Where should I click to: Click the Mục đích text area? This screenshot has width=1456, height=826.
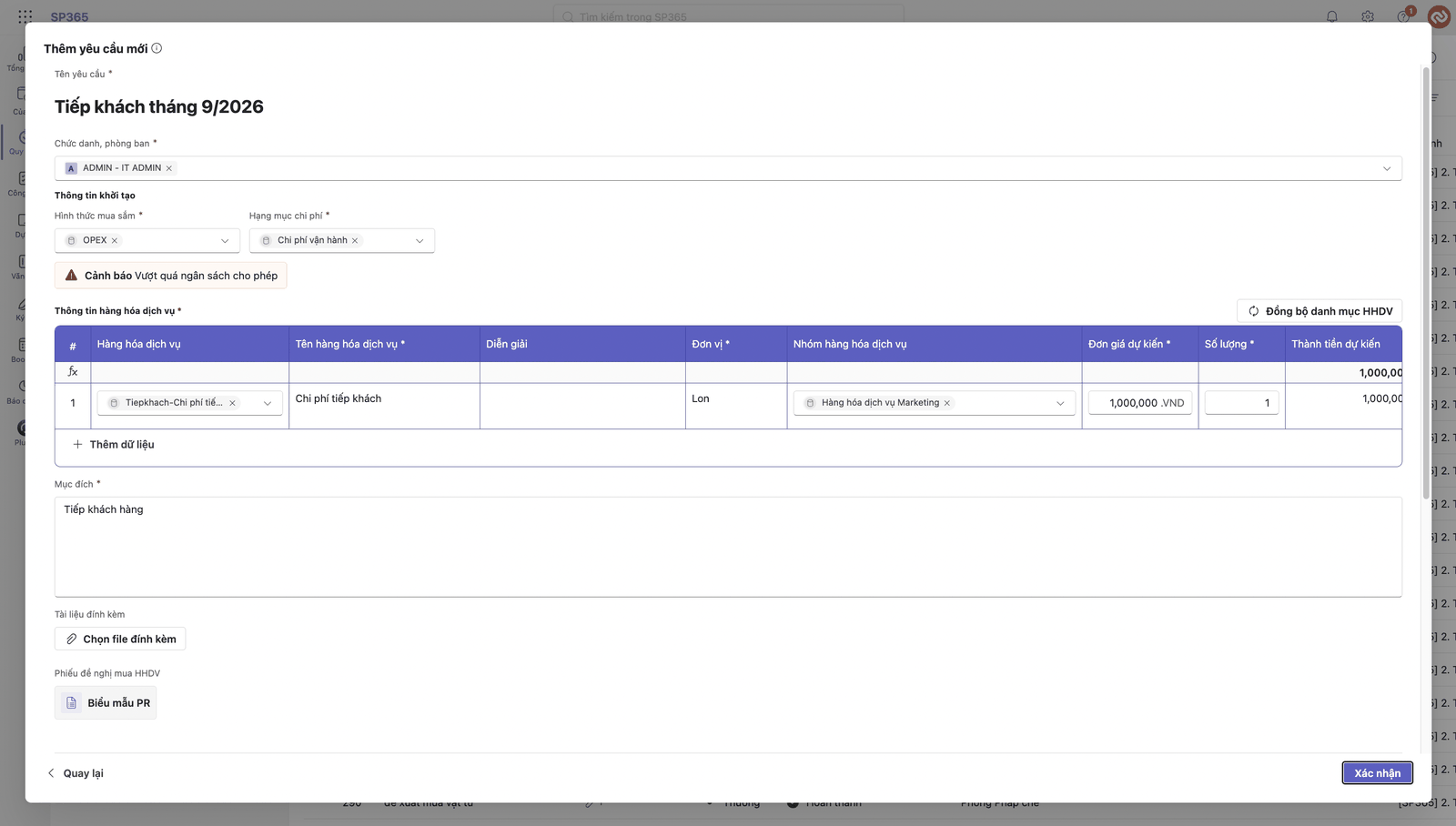(x=728, y=547)
